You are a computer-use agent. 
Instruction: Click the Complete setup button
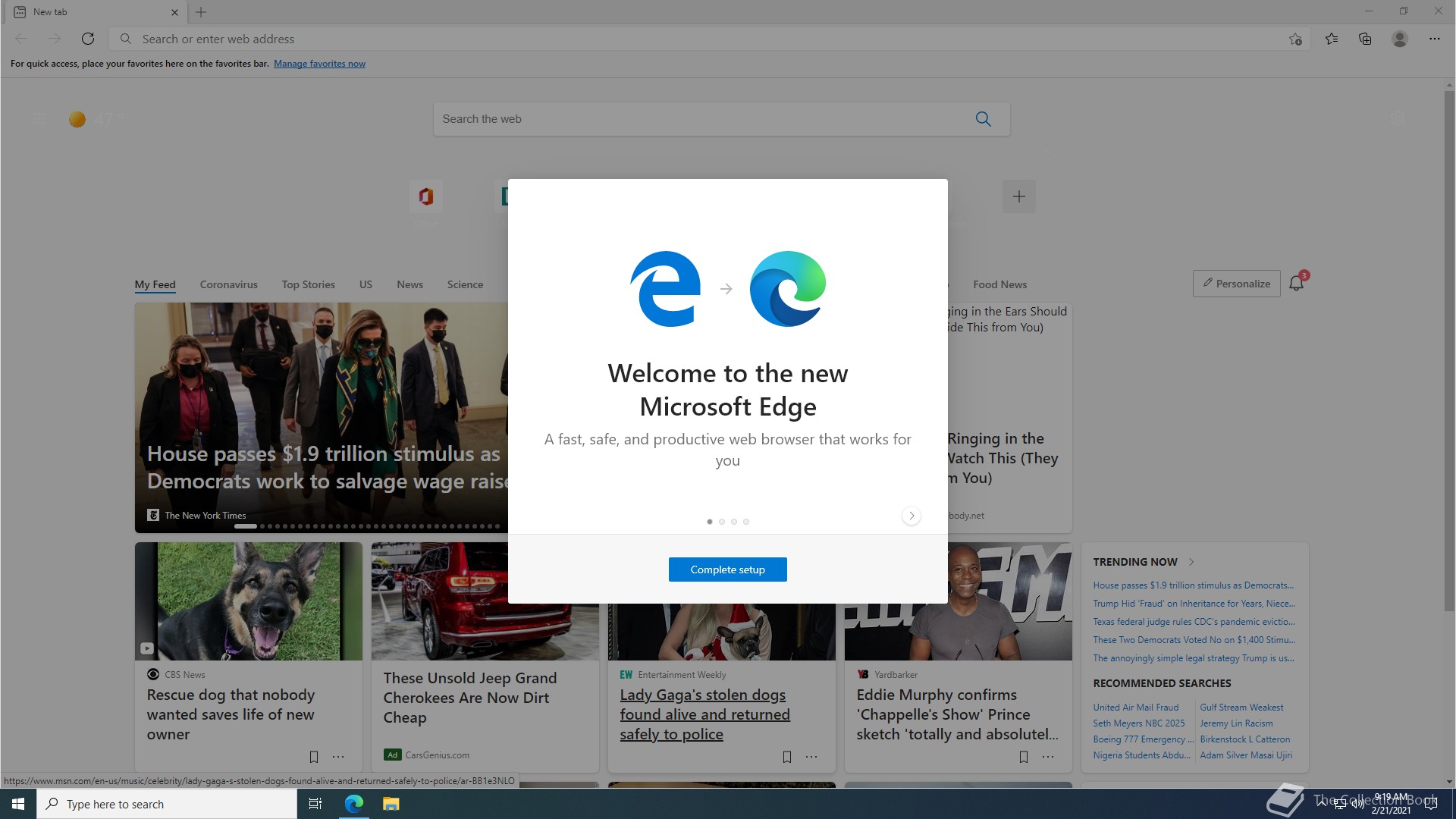tap(728, 570)
